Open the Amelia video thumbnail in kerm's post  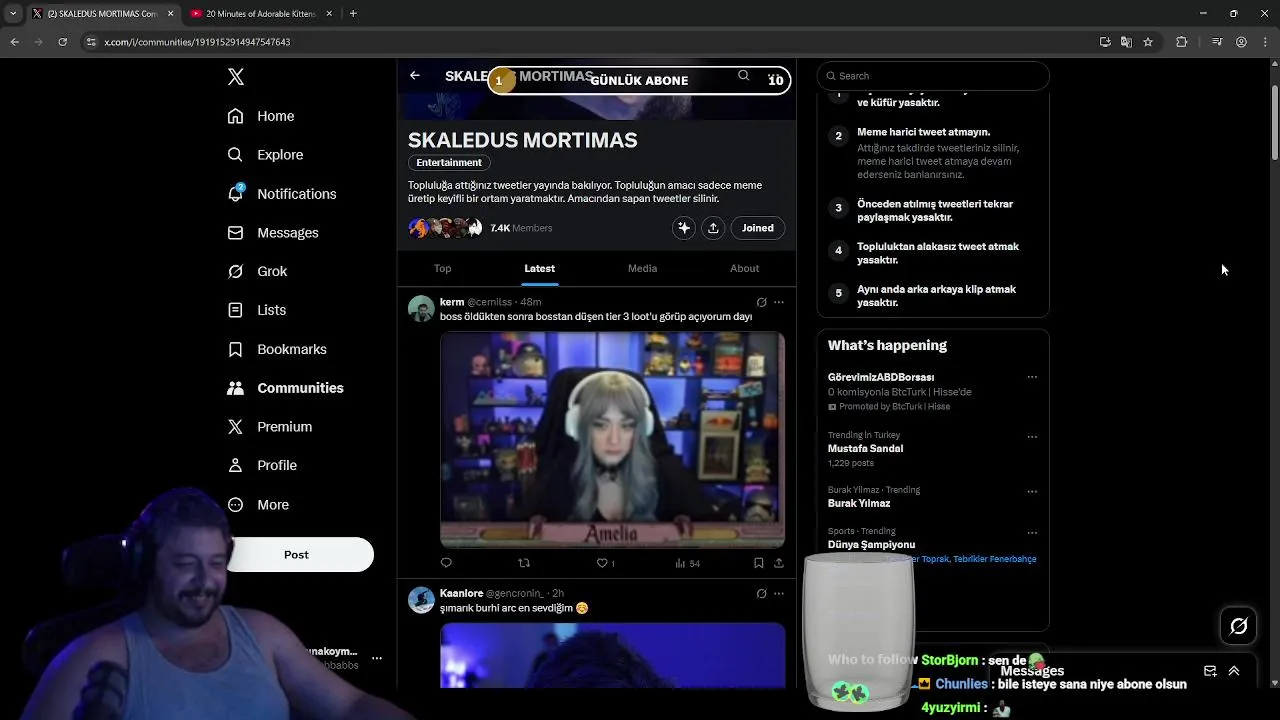(612, 440)
